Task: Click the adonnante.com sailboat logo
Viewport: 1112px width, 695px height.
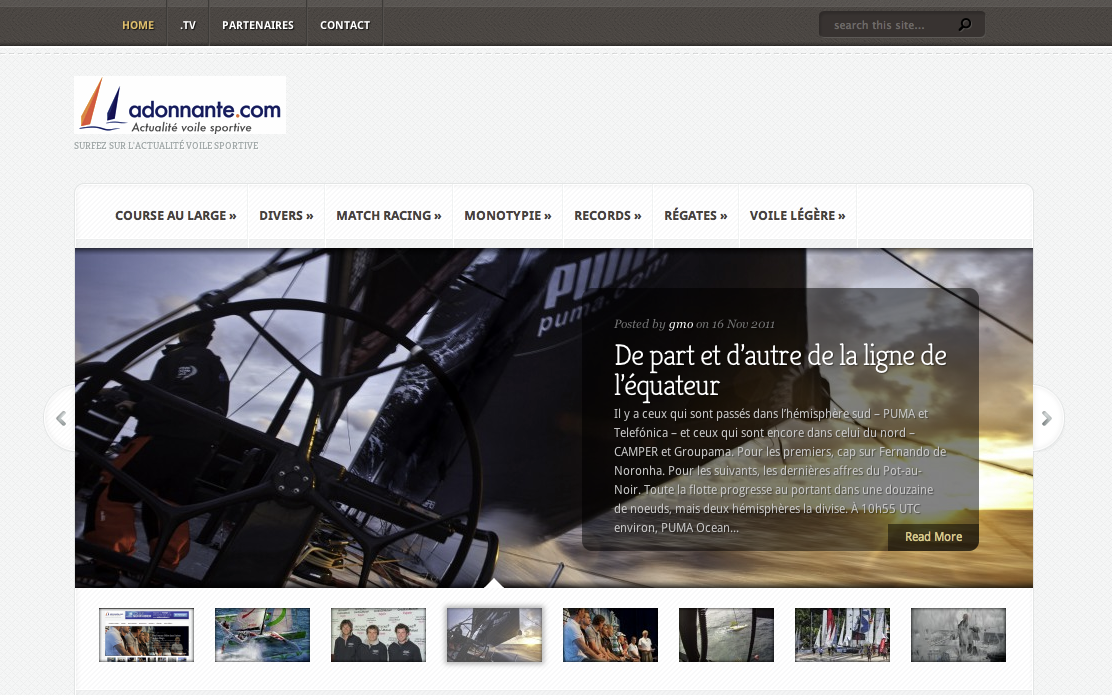Action: (180, 105)
